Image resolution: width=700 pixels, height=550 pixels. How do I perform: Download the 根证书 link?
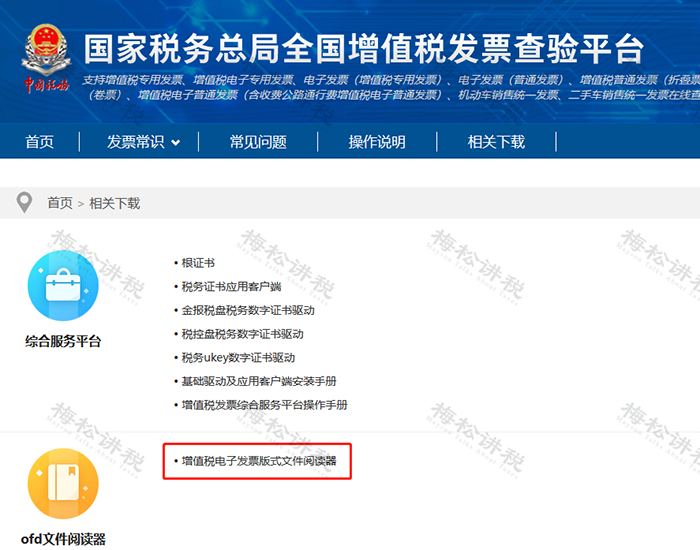click(198, 263)
